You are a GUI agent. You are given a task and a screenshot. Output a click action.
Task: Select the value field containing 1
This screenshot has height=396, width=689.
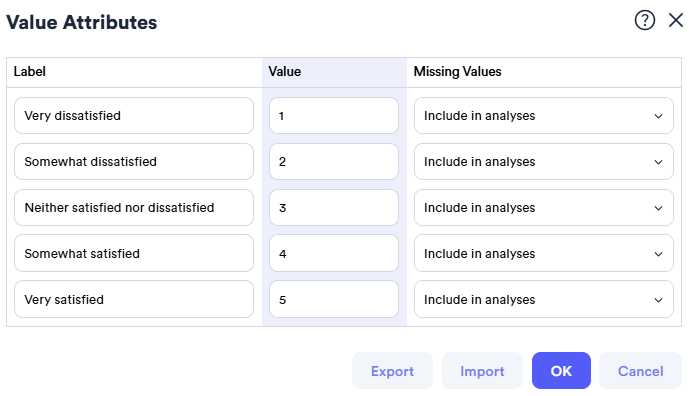point(334,116)
